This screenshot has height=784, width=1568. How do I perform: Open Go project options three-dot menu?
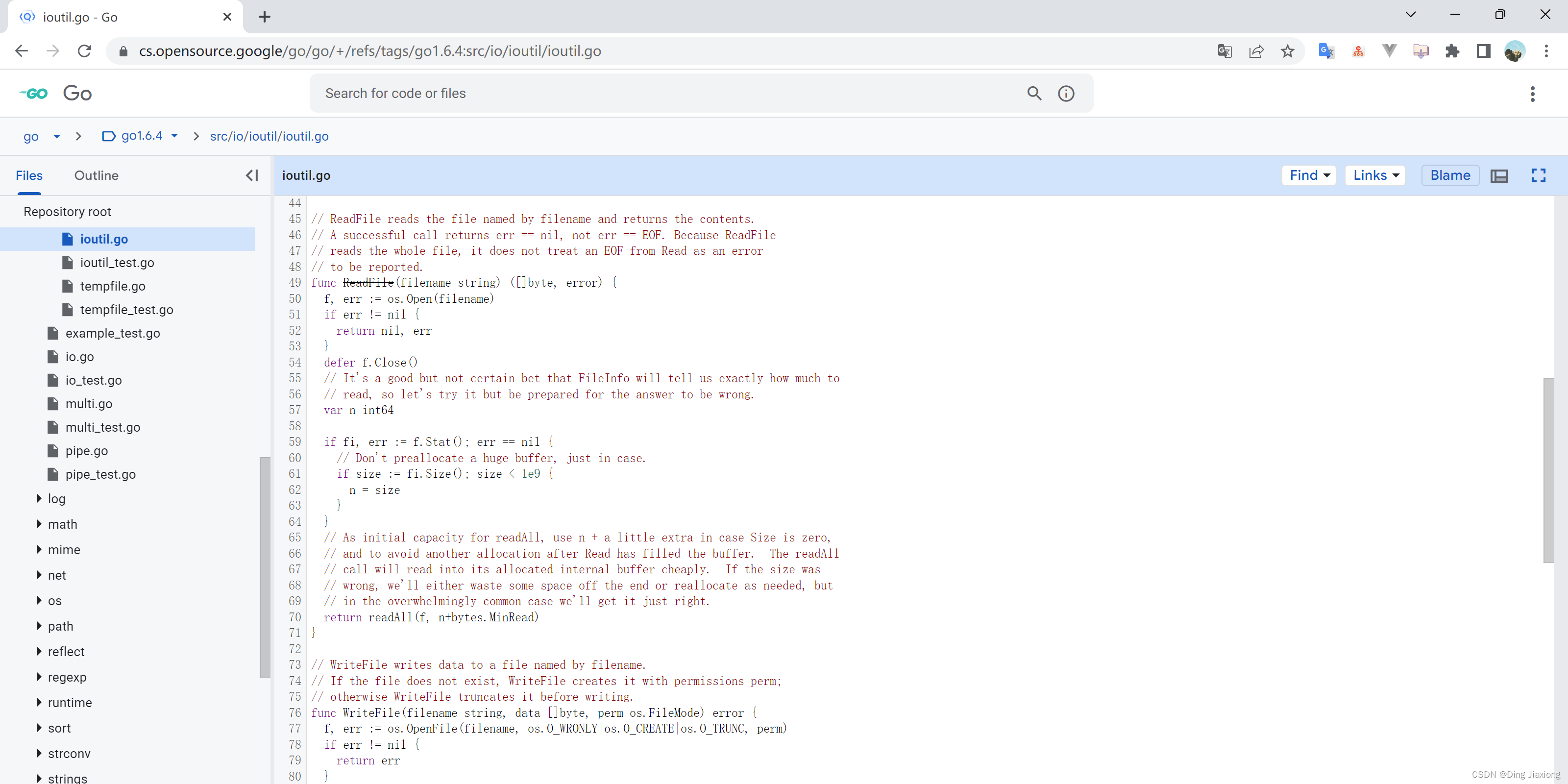1532,93
